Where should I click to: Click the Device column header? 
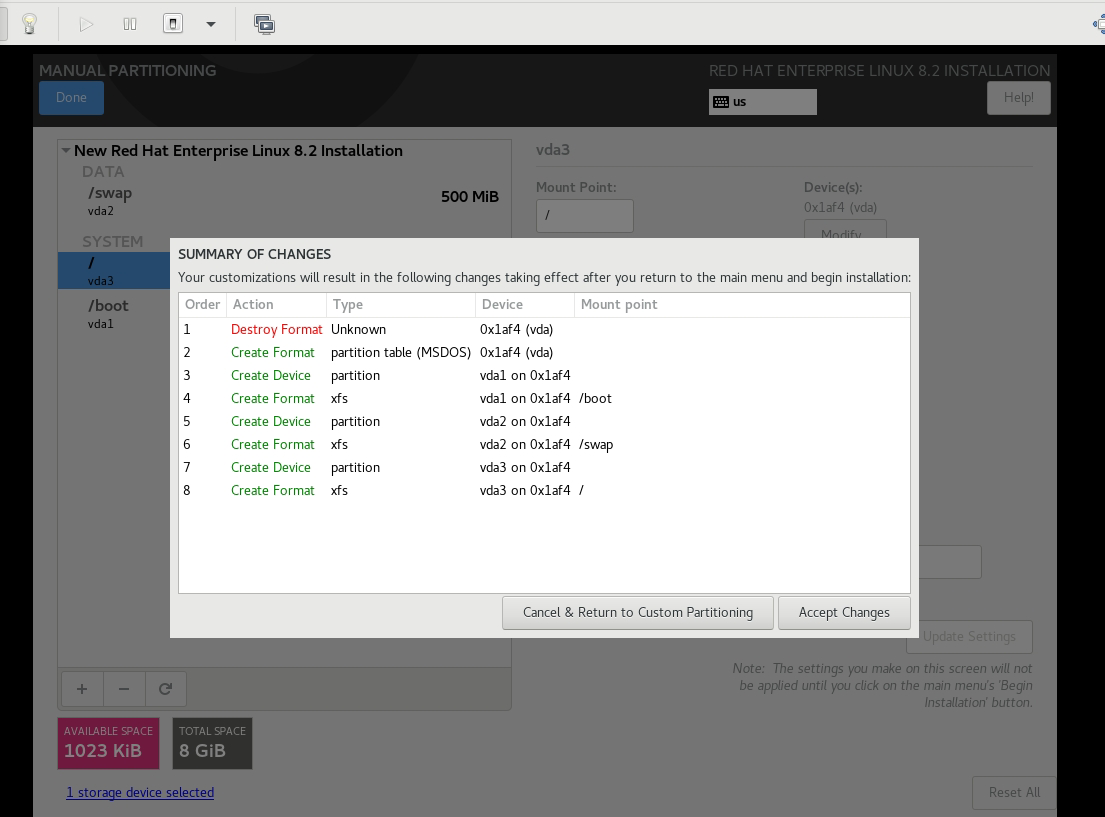coord(525,305)
